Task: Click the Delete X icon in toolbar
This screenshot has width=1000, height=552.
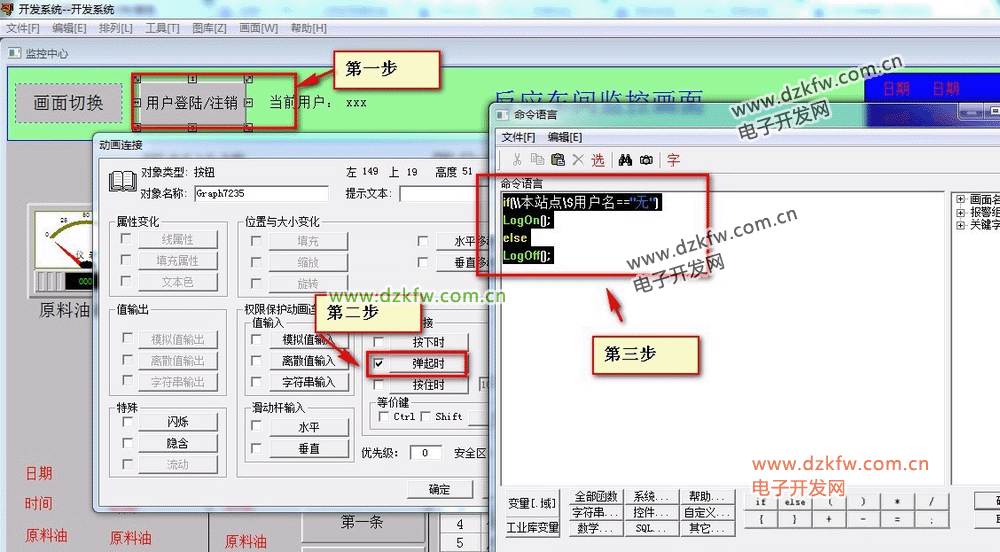Action: 577,160
